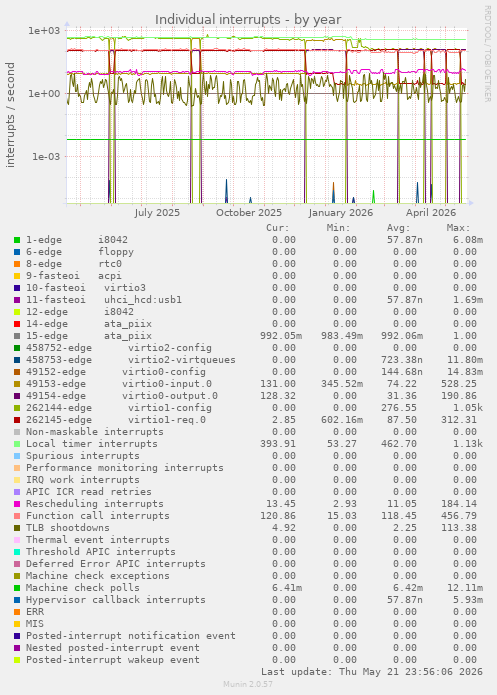Viewport: 497px width, 695px height.
Task: Click the graph title Individual interrupts - by year
Action: click(x=248, y=20)
